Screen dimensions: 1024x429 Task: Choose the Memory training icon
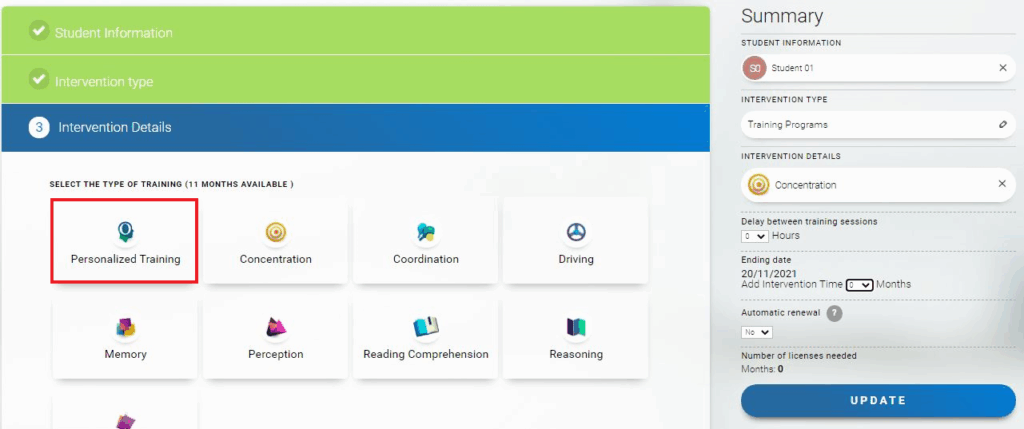tap(126, 327)
